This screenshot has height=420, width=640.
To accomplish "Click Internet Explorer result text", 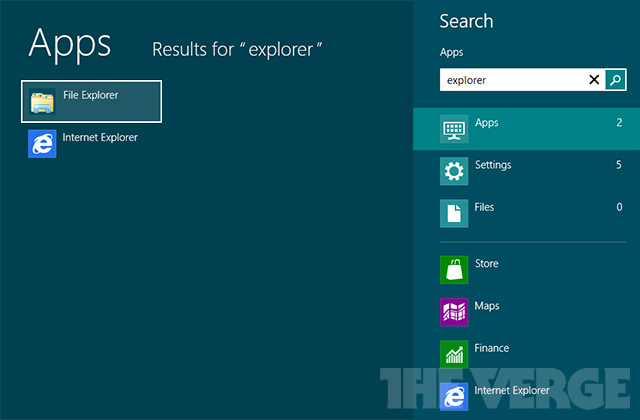I will pyautogui.click(x=100, y=138).
